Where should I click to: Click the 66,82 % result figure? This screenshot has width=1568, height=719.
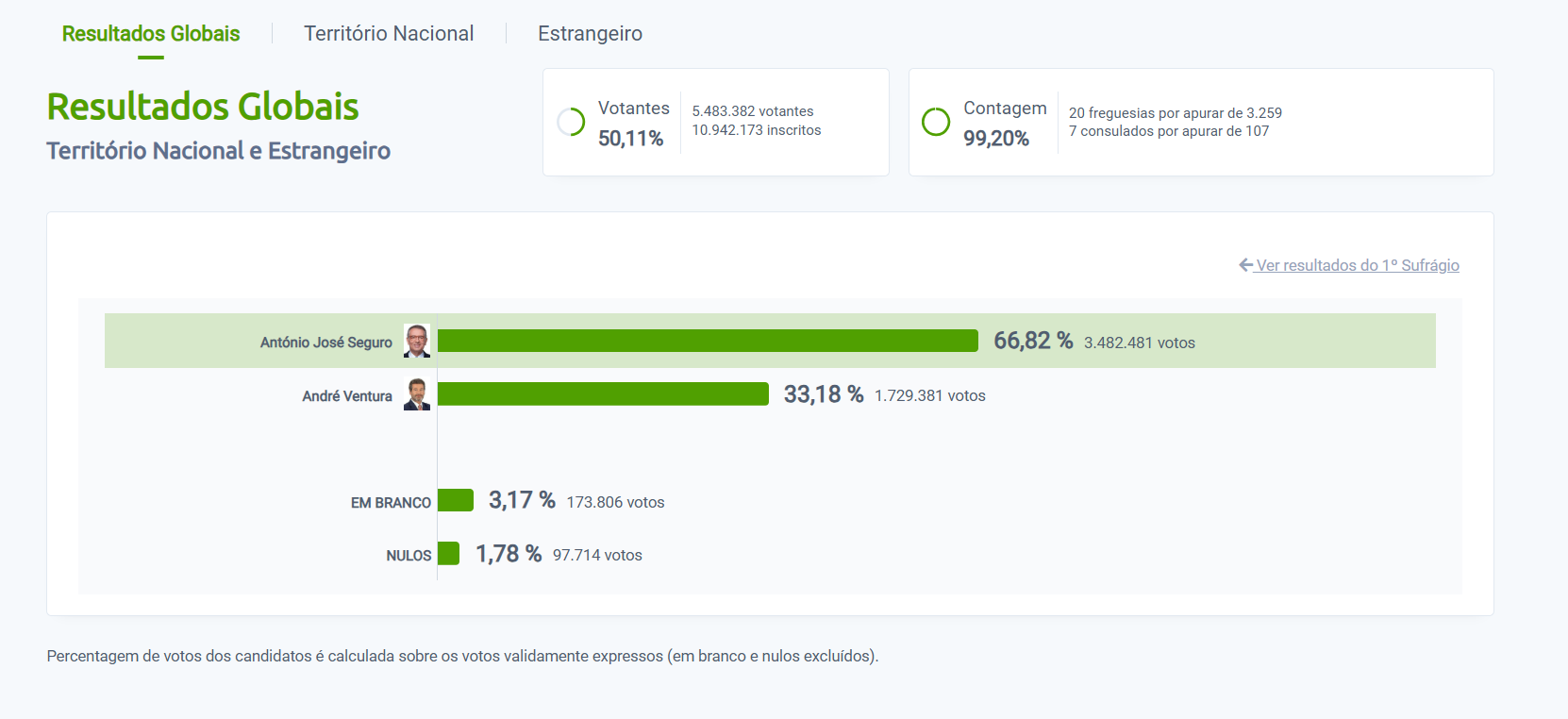(1033, 341)
